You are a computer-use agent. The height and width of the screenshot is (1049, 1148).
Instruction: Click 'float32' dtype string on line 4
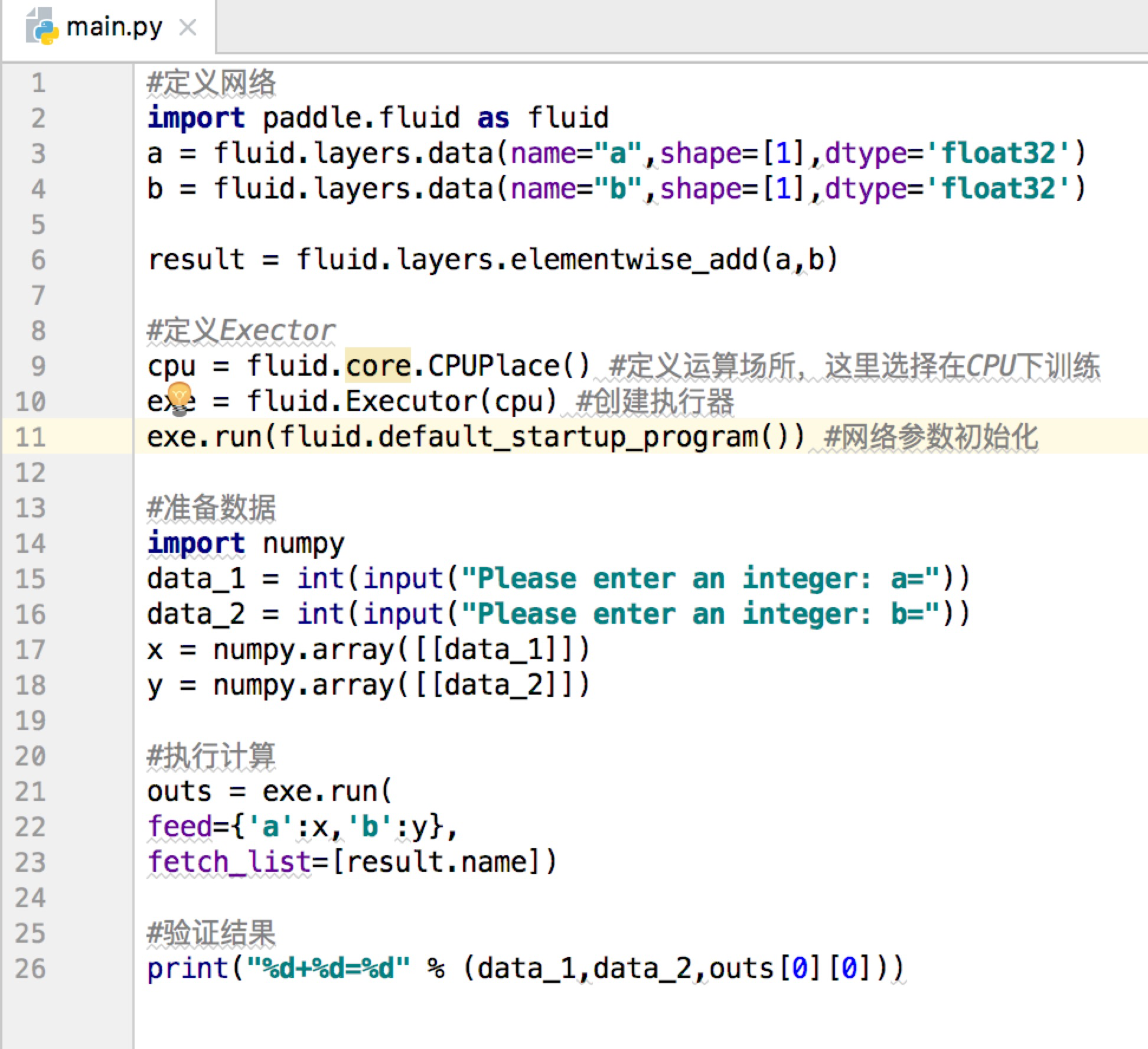pyautogui.click(x=998, y=189)
